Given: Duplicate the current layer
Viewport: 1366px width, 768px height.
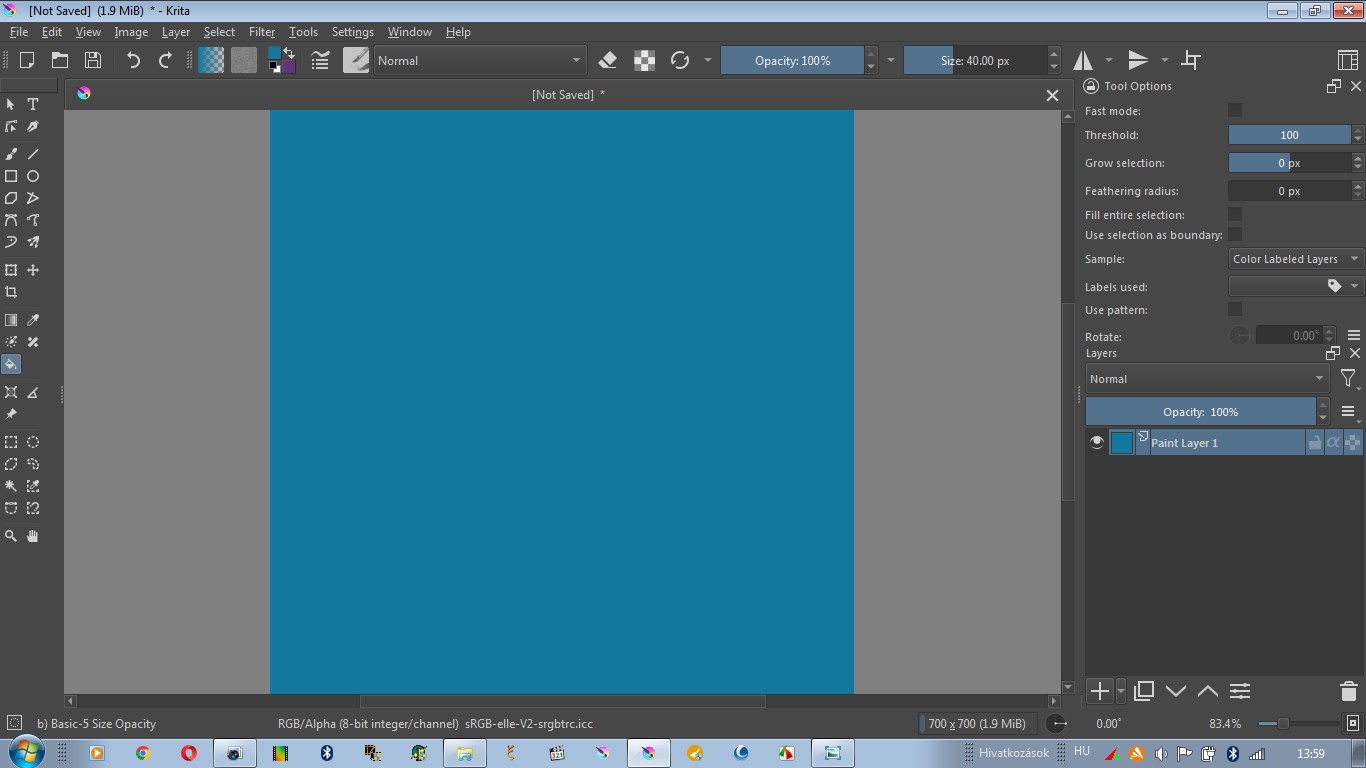Looking at the screenshot, I should (1144, 691).
